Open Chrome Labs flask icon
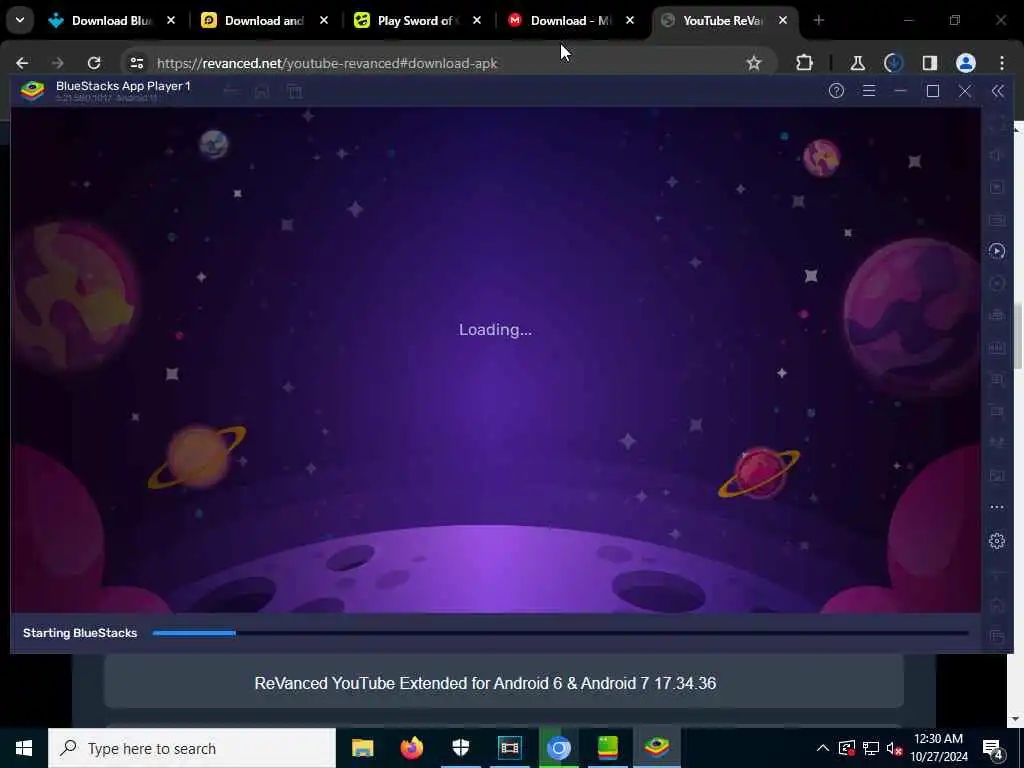 click(857, 63)
